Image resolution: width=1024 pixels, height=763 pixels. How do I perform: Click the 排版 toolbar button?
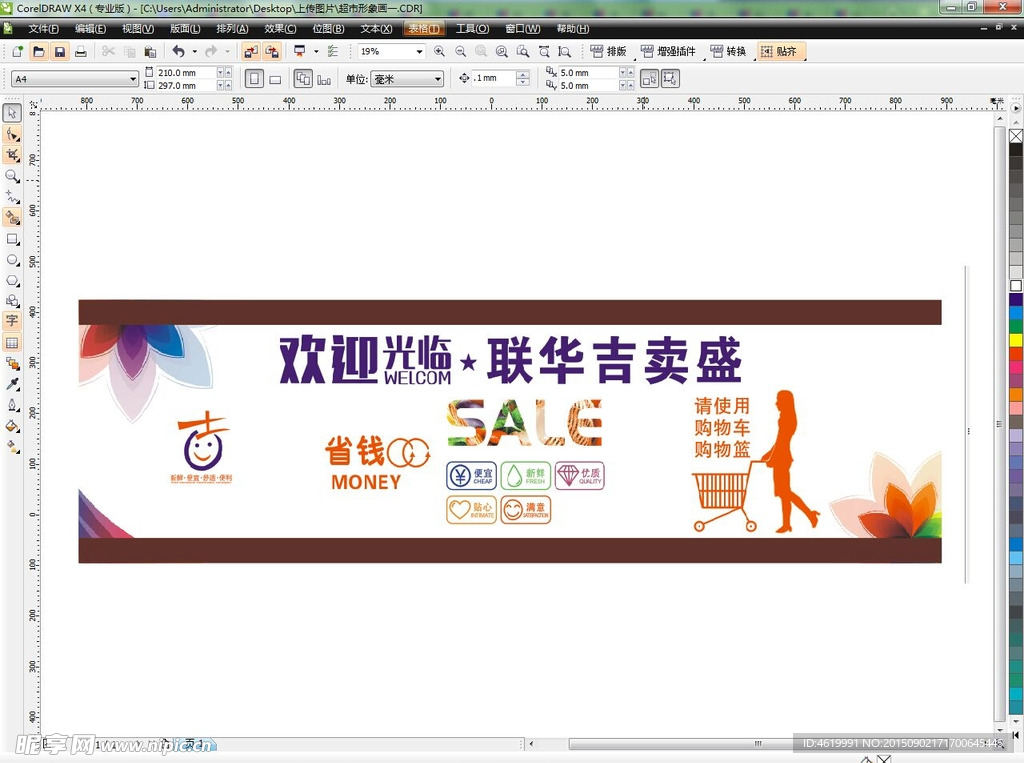[x=608, y=51]
